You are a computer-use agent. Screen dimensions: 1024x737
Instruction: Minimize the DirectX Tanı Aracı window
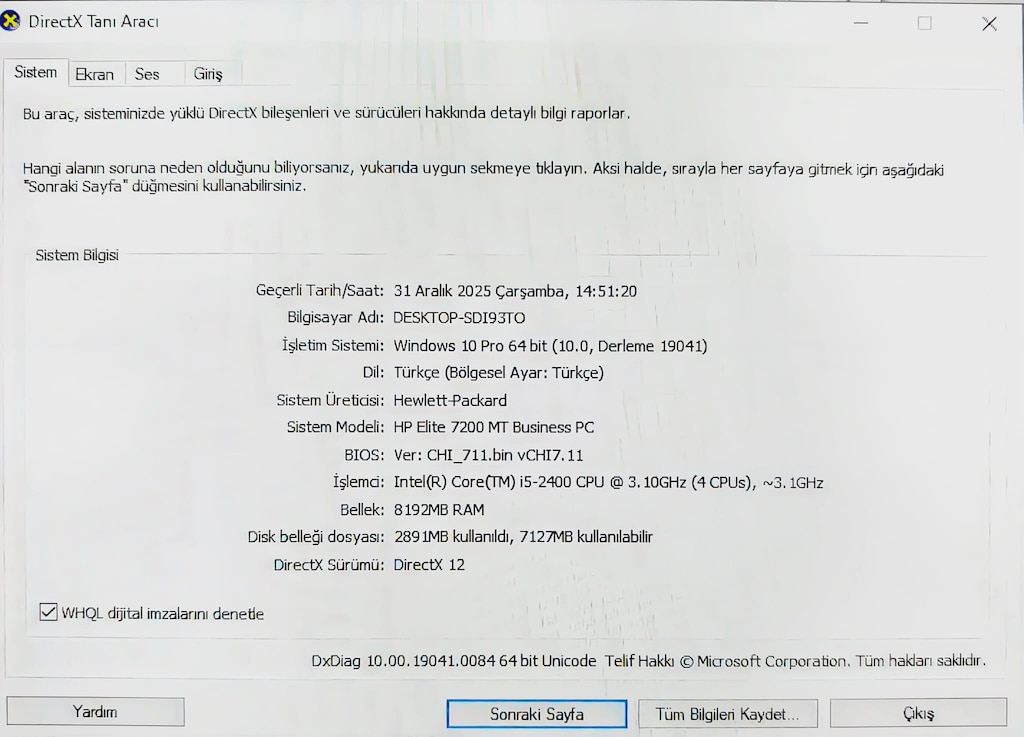(861, 24)
